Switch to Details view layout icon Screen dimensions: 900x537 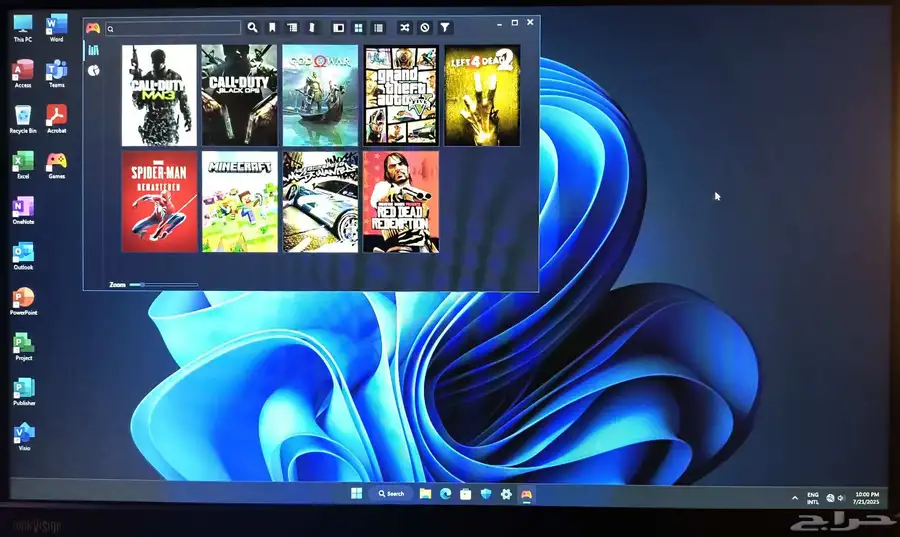click(x=339, y=28)
